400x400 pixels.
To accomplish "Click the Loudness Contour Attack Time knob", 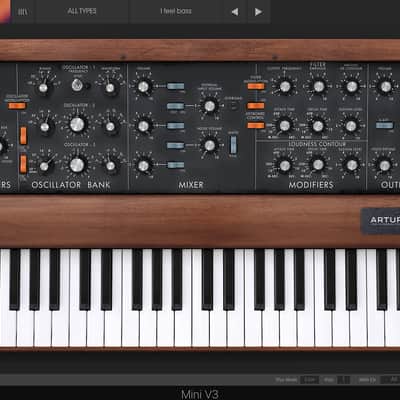I will [x=285, y=165].
